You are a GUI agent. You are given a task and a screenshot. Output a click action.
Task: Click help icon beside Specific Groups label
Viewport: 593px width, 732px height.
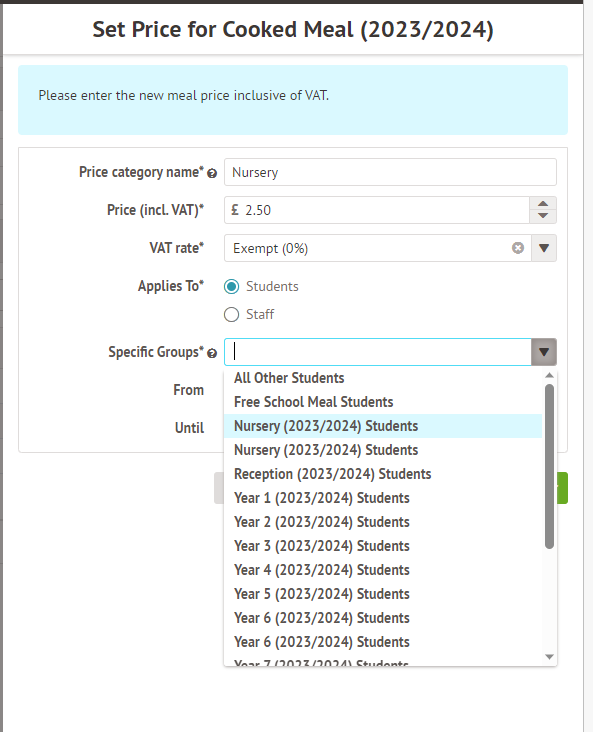click(x=212, y=353)
